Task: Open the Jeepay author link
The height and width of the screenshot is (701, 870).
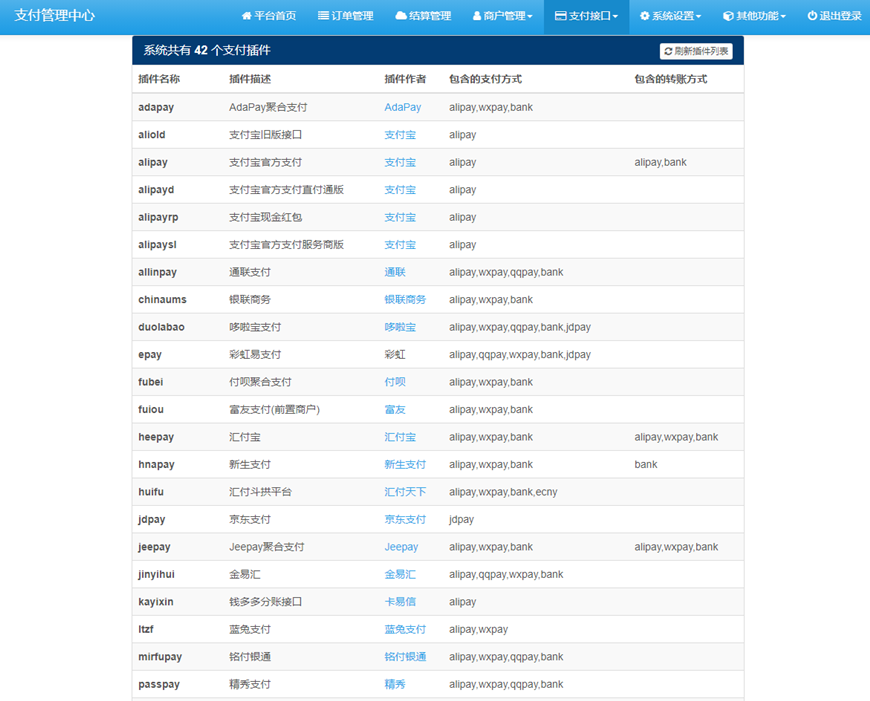Action: click(x=401, y=547)
